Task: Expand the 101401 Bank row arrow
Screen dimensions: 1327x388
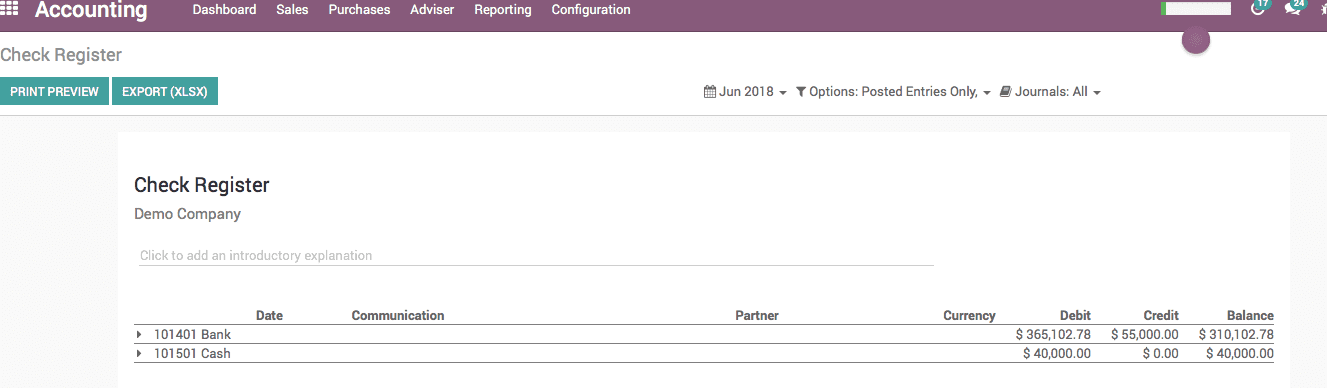Action: [139, 334]
